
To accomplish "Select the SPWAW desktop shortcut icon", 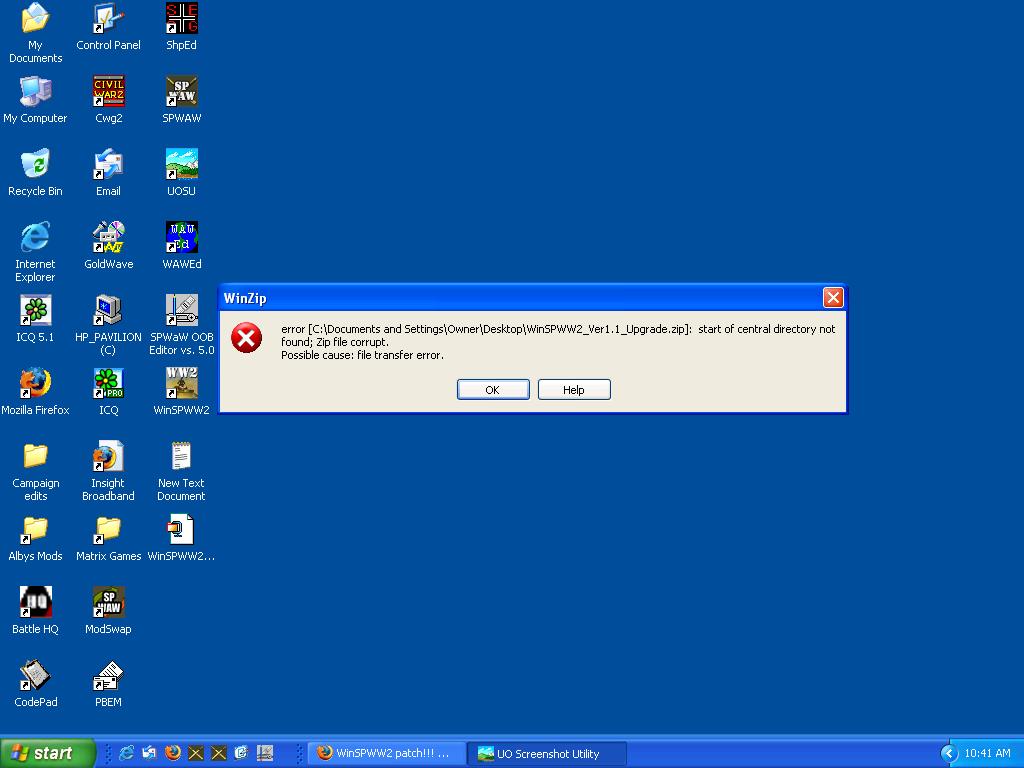I will [181, 92].
